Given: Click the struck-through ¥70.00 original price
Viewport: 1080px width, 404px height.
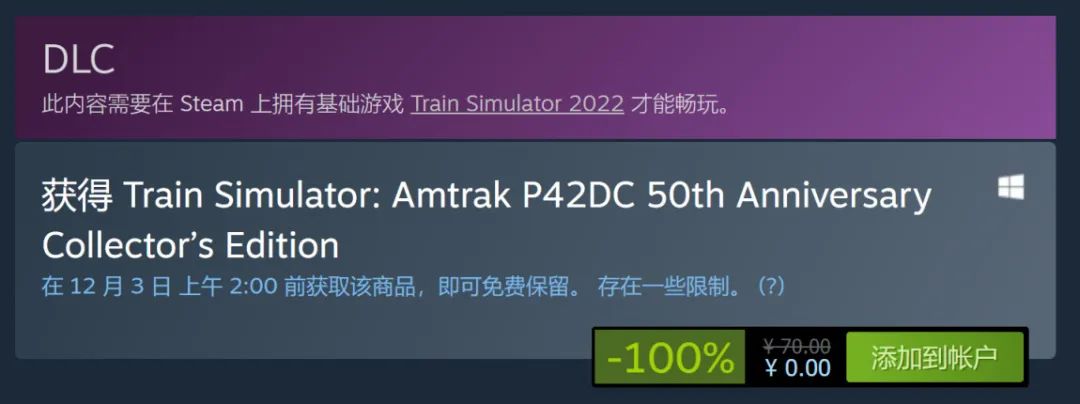Looking at the screenshot, I should (x=797, y=345).
